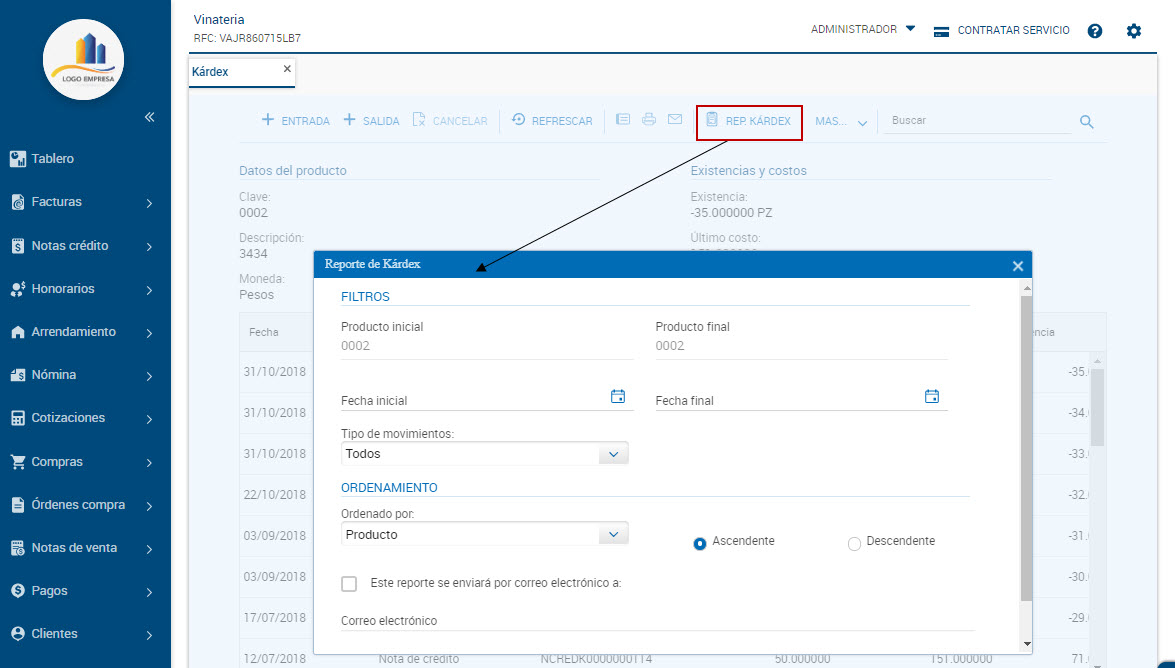This screenshot has height=668, width=1175.
Task: Click the CONTRATAR SERVICIO link
Action: tap(1001, 31)
